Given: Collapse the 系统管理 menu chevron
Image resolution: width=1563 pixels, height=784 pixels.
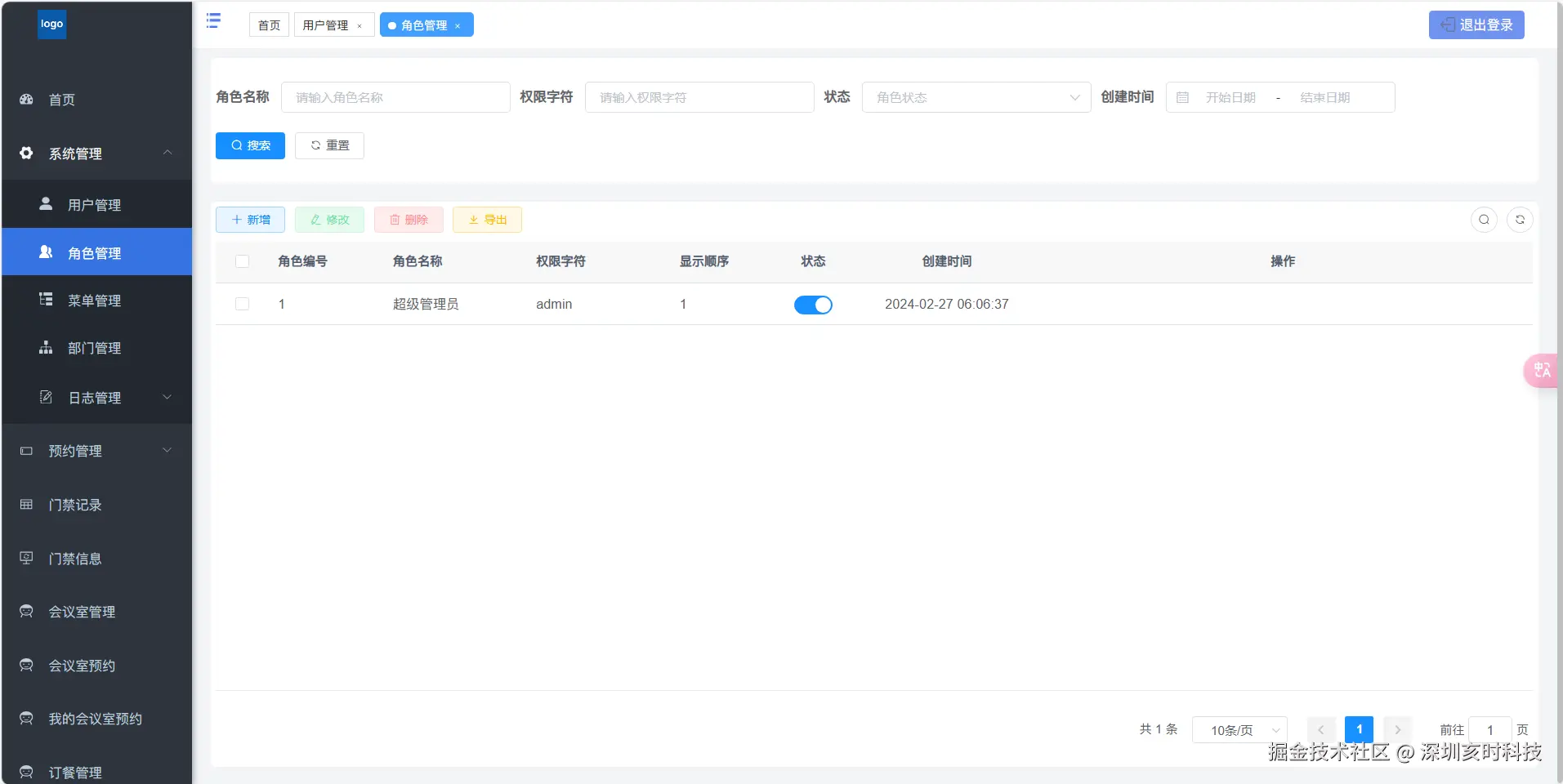Looking at the screenshot, I should pyautogui.click(x=167, y=153).
